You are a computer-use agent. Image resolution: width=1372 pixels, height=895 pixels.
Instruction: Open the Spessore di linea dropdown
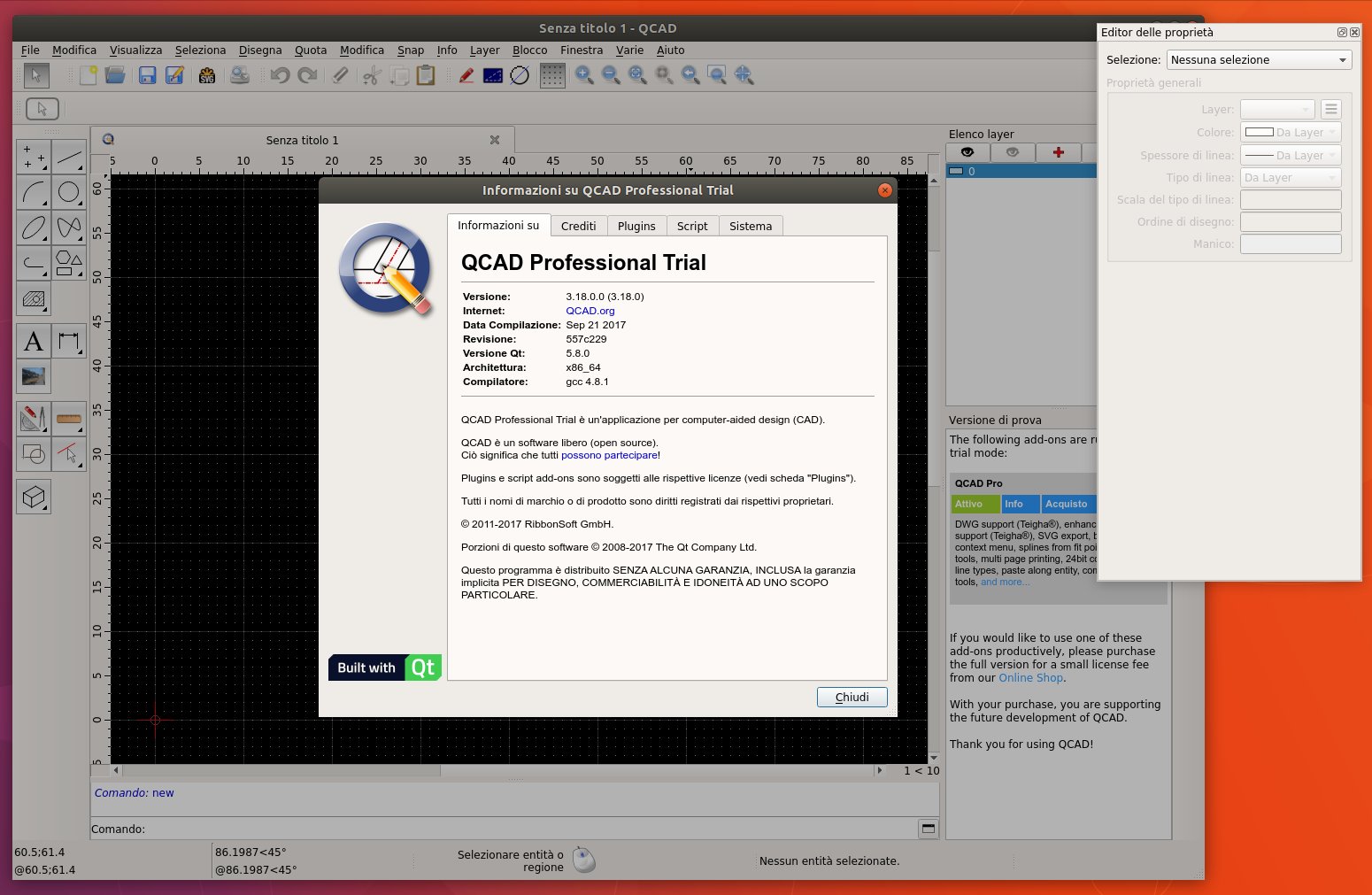[x=1291, y=155]
